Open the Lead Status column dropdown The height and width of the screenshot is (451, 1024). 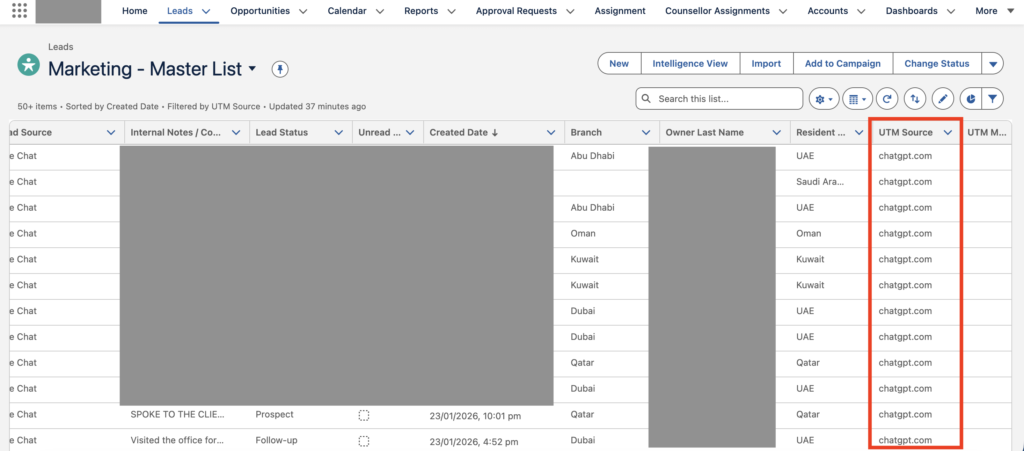click(x=338, y=133)
